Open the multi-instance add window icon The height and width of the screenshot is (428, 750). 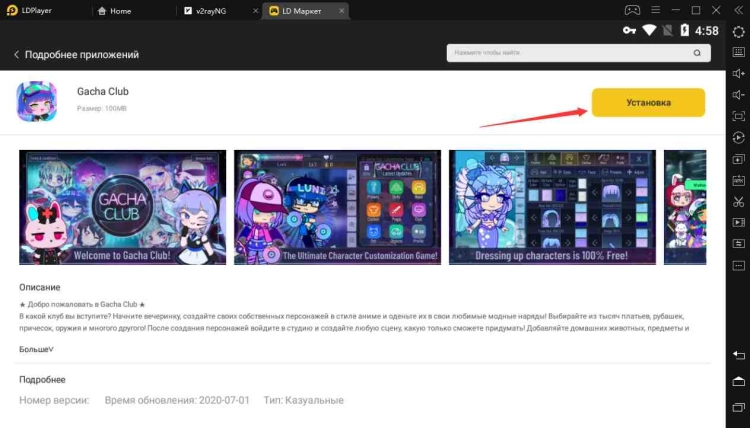pos(739,159)
